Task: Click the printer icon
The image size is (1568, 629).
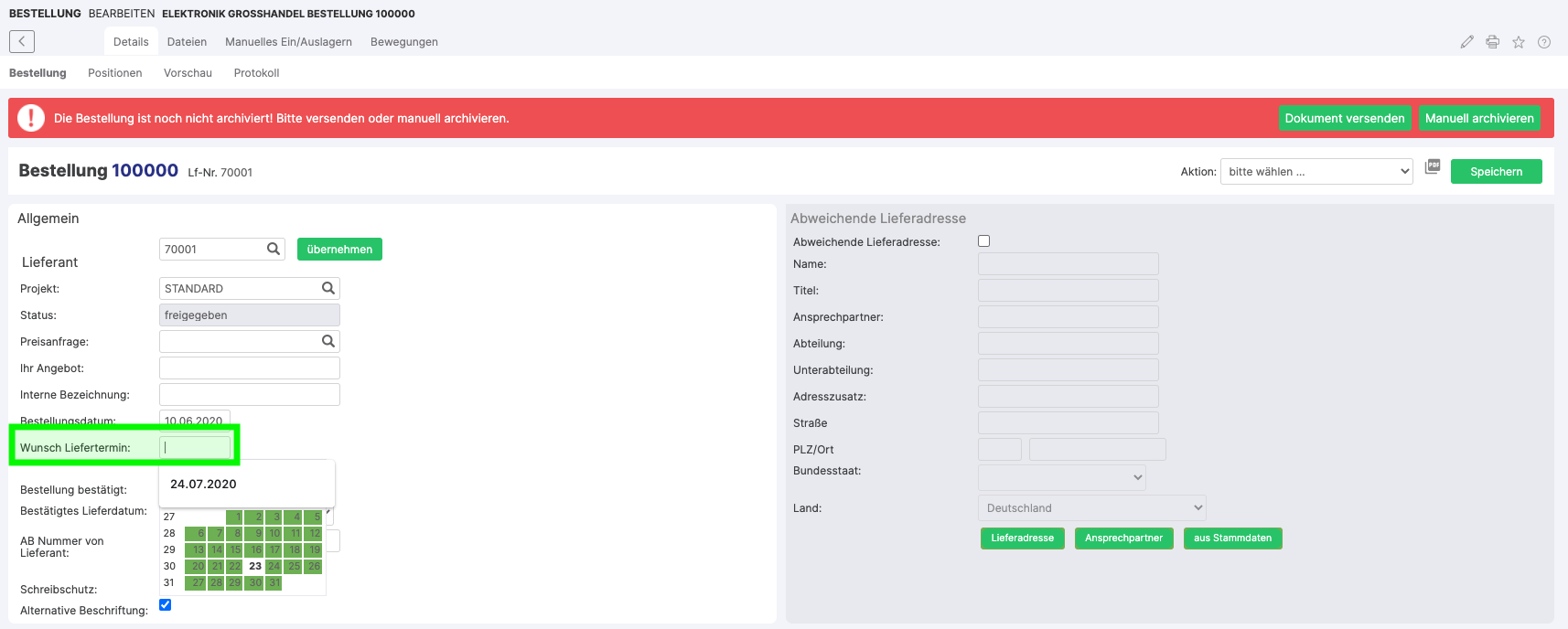Action: (1492, 42)
